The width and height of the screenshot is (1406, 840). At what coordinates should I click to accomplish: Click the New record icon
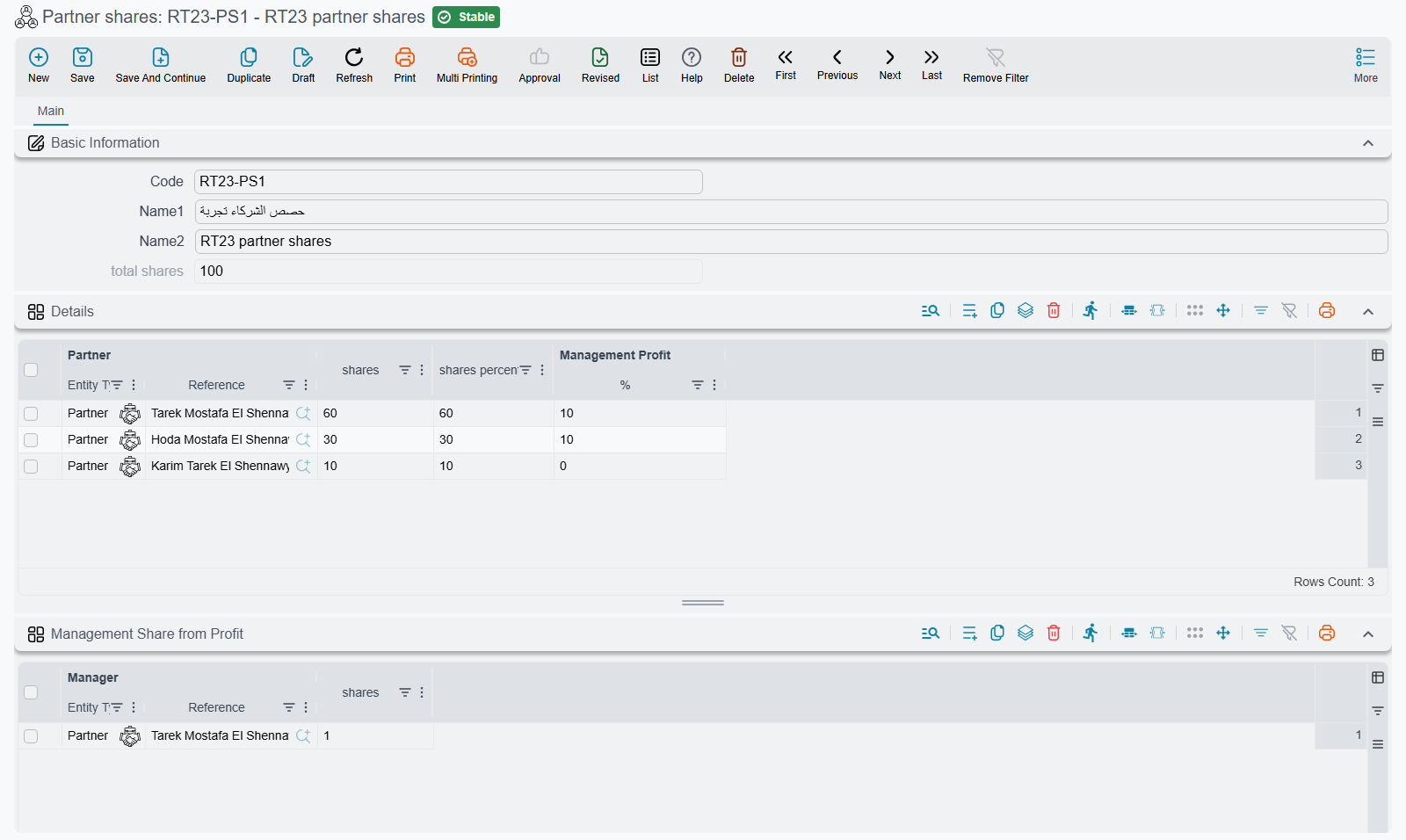(39, 58)
